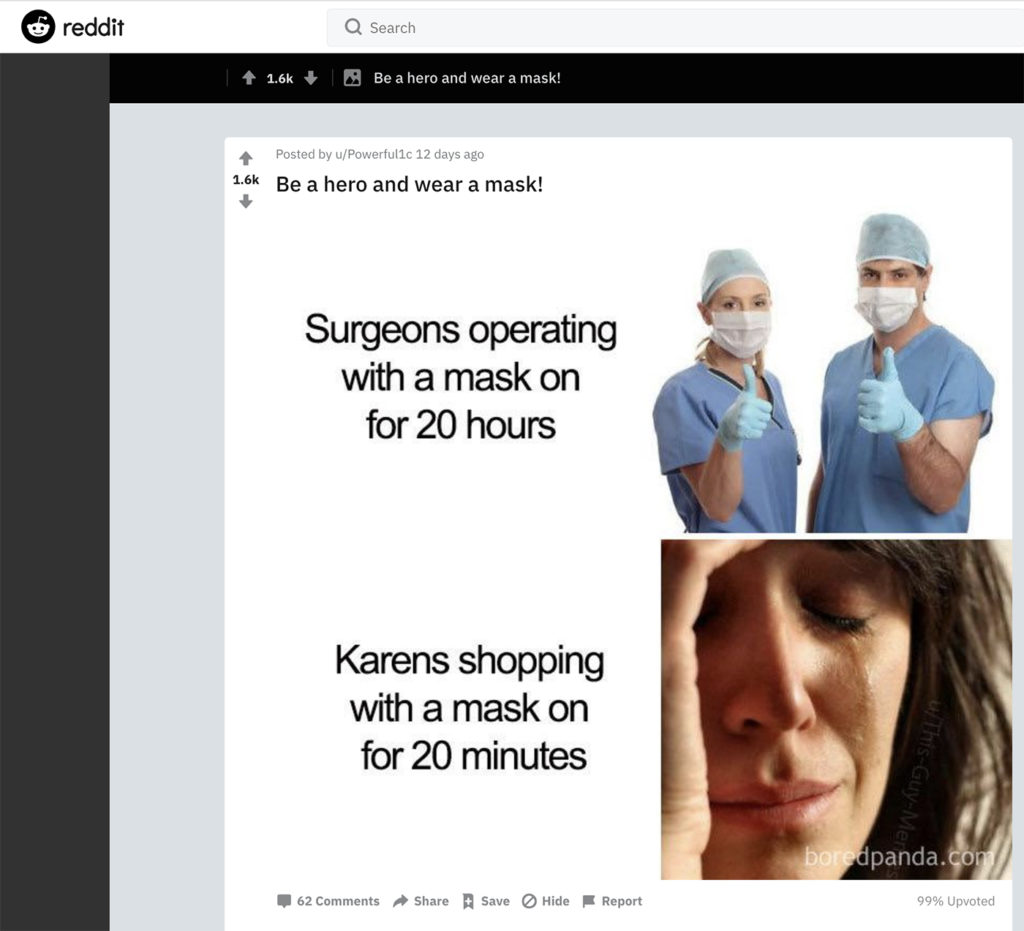Upvote using the arrow in black header bar
Screen dimensions: 1024x931
click(249, 78)
